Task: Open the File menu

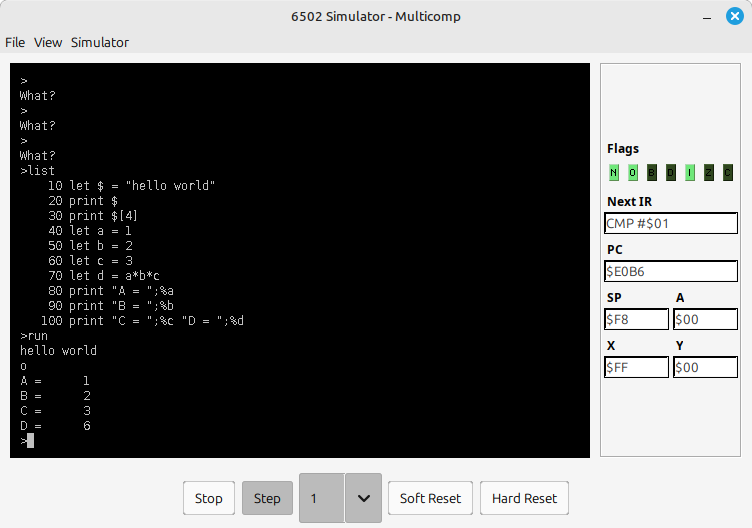Action: pos(15,42)
